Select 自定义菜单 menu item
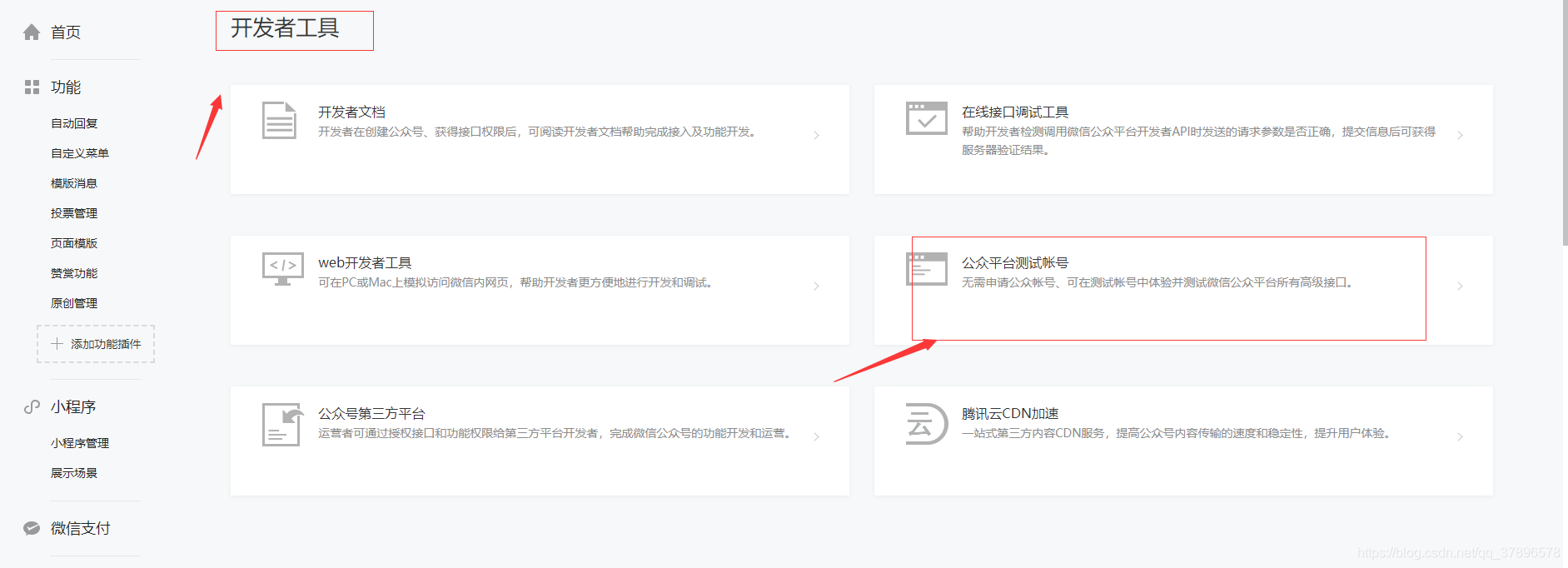Screen dimensions: 1568x568 (80, 153)
